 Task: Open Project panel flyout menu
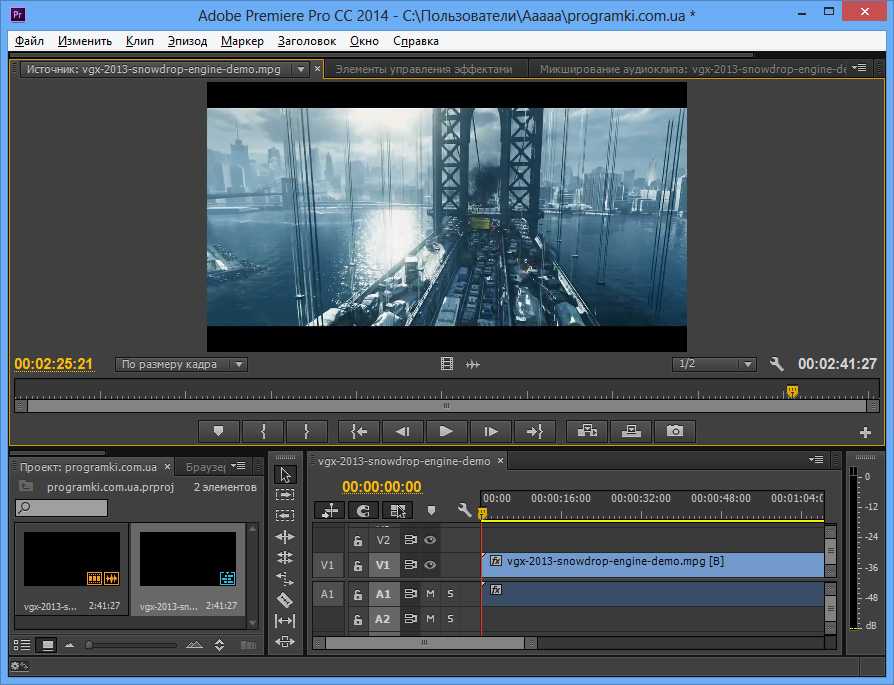pos(238,467)
